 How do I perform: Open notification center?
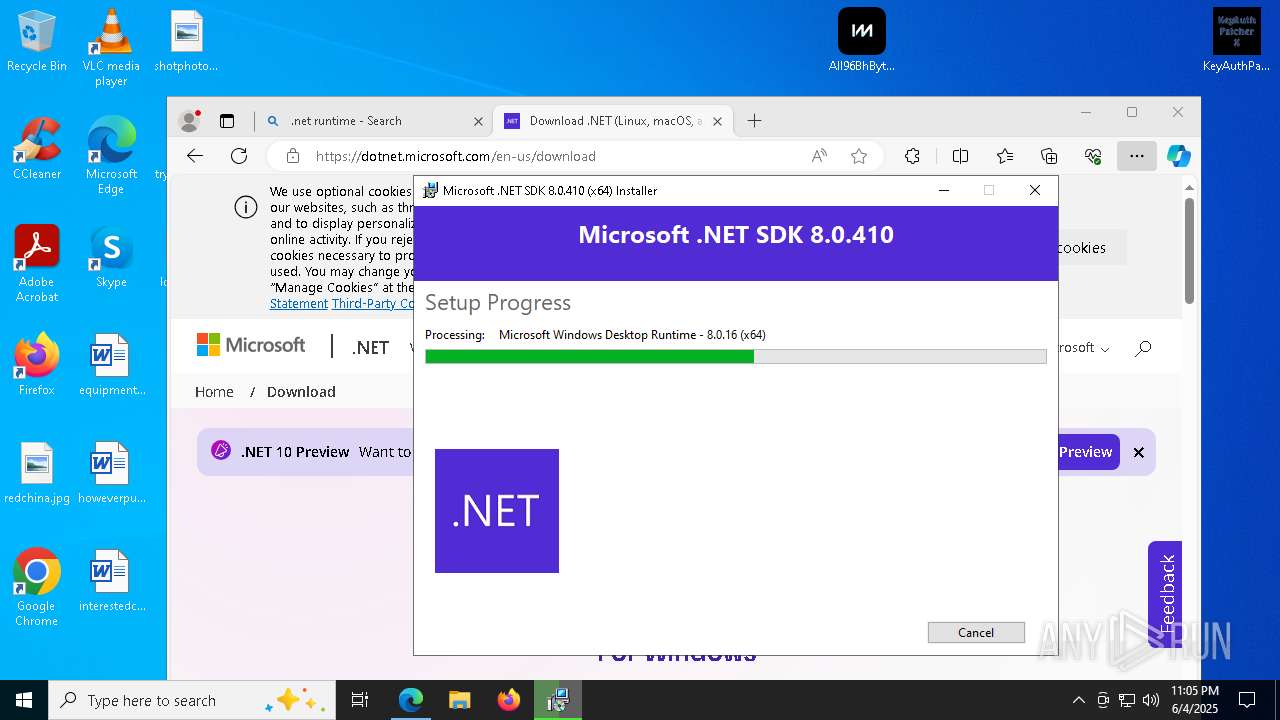pyautogui.click(x=1247, y=700)
